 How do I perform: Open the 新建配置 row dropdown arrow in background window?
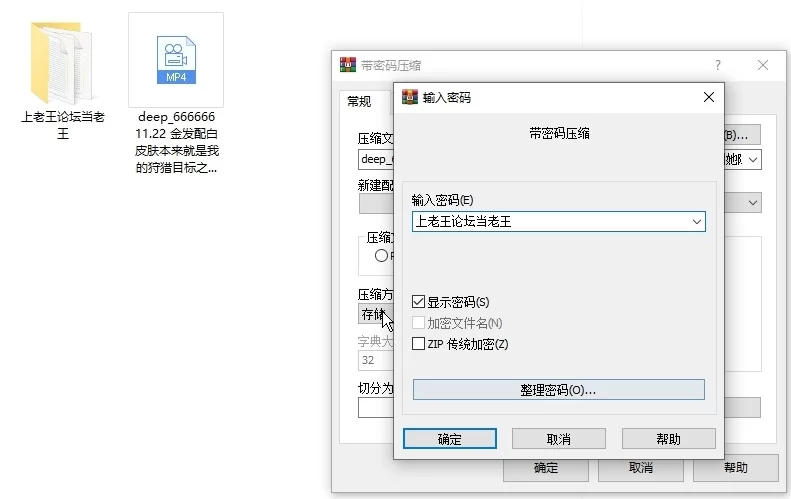coord(753,203)
